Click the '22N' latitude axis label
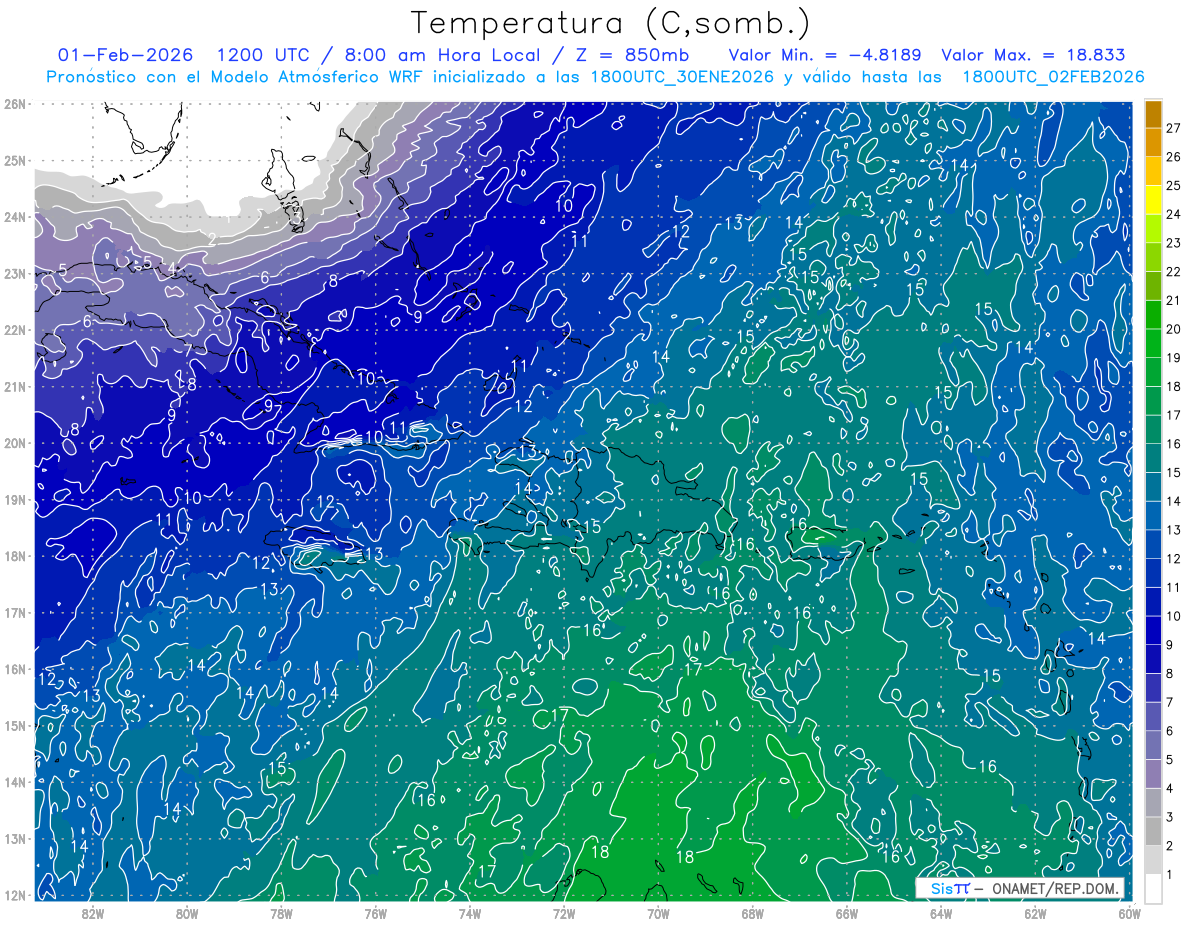The image size is (1200, 927). 15,330
